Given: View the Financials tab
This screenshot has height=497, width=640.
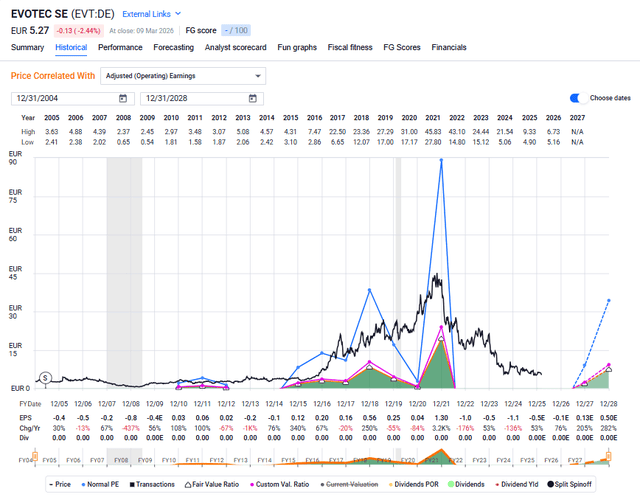Looking at the screenshot, I should pyautogui.click(x=449, y=47).
